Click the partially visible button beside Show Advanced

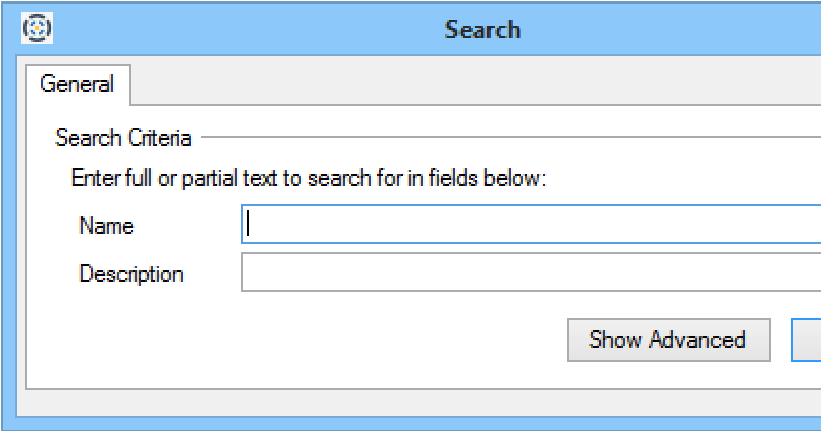tap(807, 340)
